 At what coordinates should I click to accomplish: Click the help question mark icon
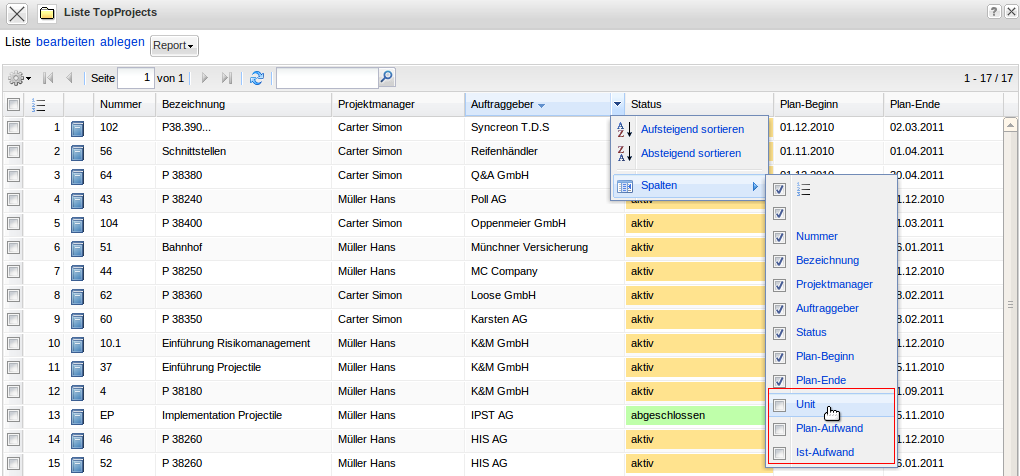pyautogui.click(x=994, y=12)
